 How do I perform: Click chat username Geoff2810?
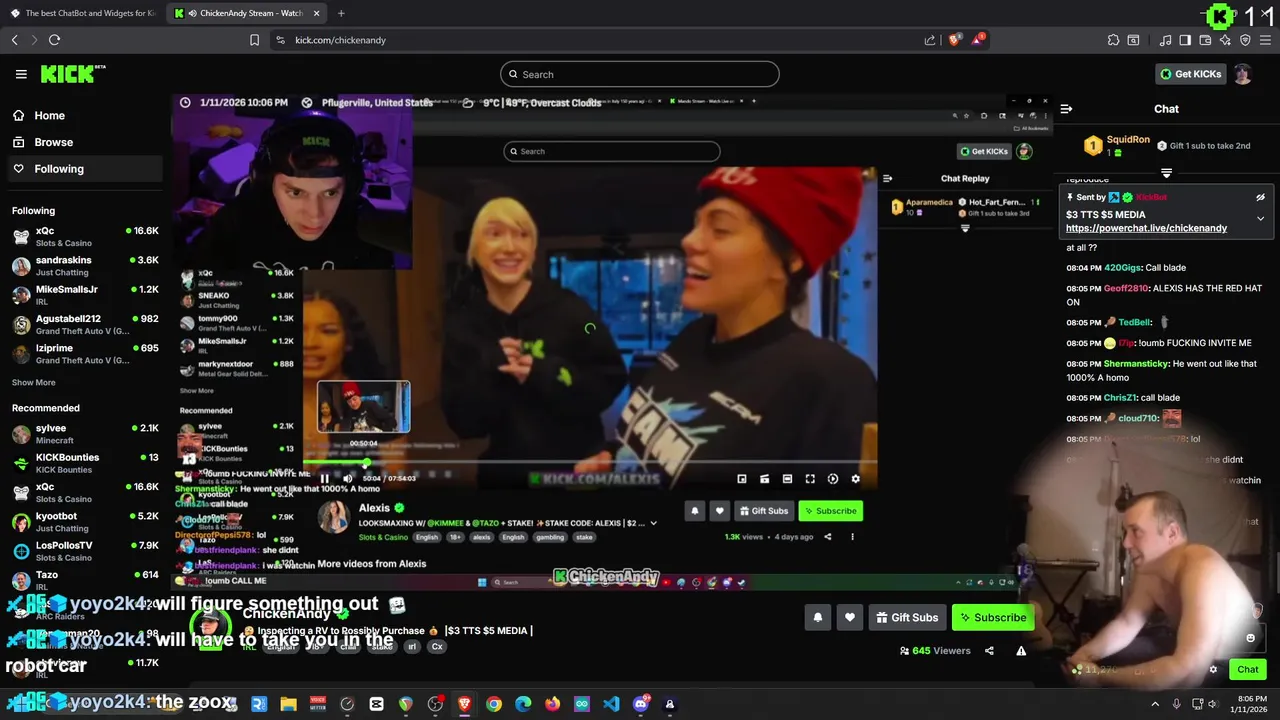[x=1127, y=288]
